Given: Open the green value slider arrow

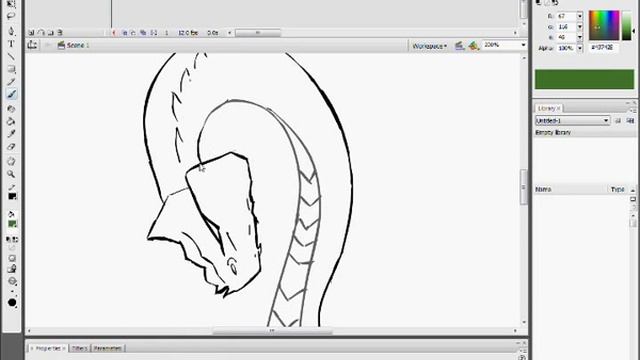Looking at the screenshot, I should coord(580,27).
